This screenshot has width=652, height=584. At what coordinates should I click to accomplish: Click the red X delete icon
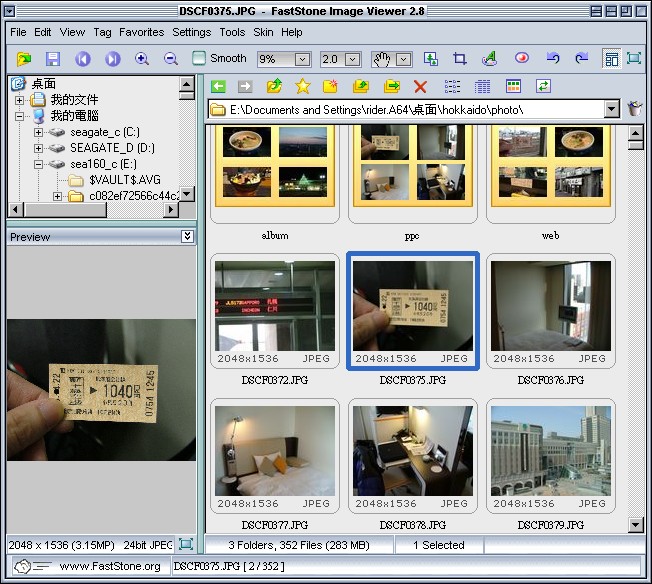click(420, 87)
